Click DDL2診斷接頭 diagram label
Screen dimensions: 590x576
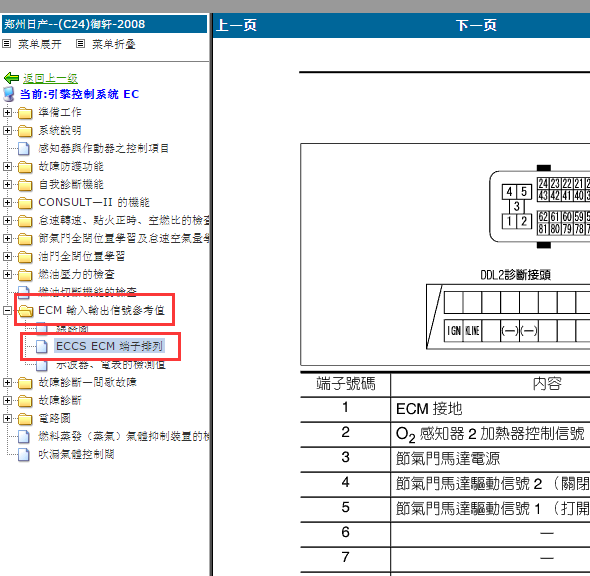[x=515, y=275]
